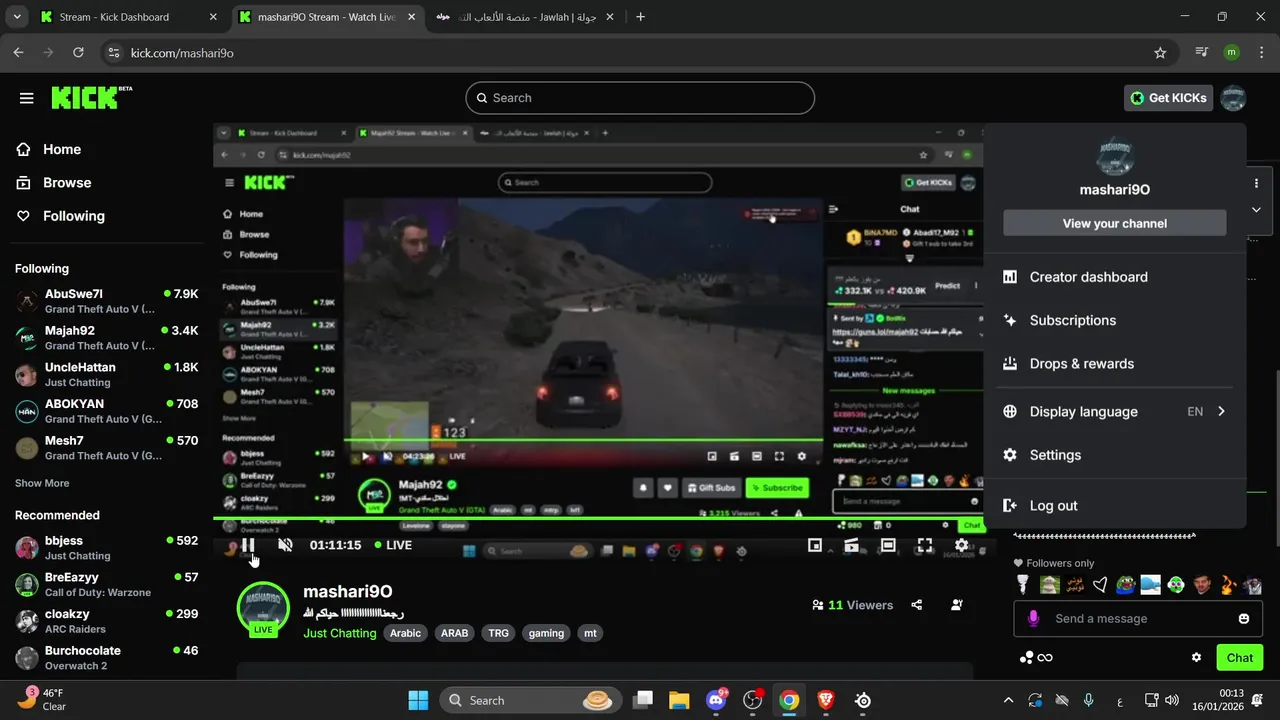The width and height of the screenshot is (1280, 720).
Task: Click the KICK logo
Action: (91, 97)
